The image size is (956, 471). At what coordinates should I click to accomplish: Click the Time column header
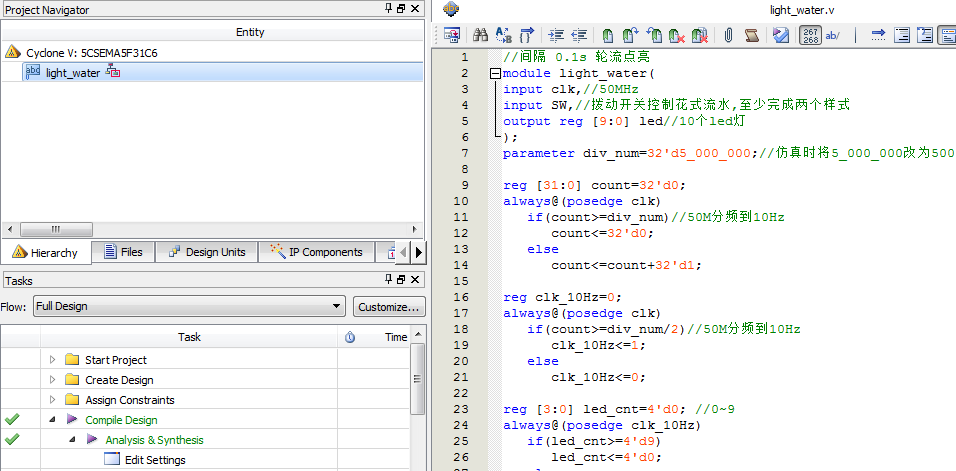(x=396, y=337)
